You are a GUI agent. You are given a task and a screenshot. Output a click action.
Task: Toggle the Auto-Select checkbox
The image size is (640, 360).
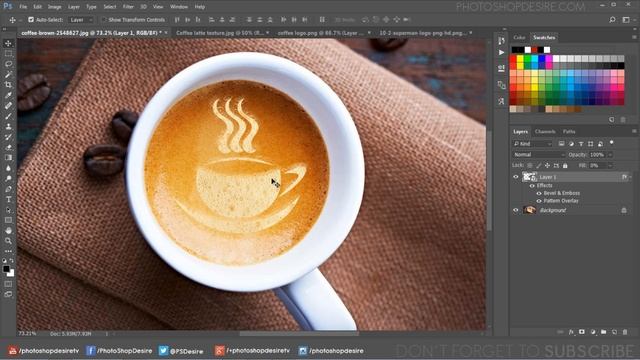(x=31, y=20)
